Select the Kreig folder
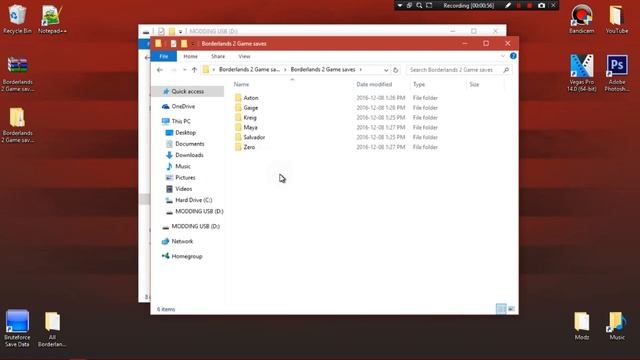Viewport: 640px width, 360px height. [x=250, y=118]
